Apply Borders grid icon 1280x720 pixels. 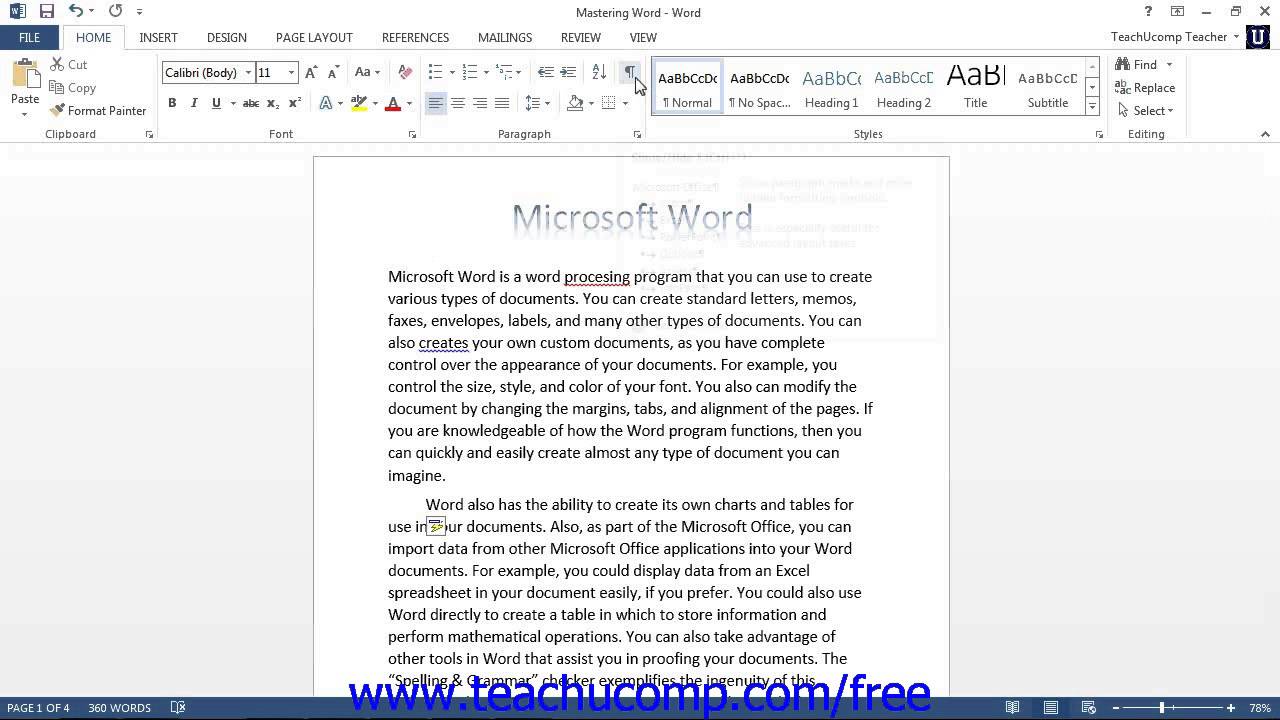point(608,103)
